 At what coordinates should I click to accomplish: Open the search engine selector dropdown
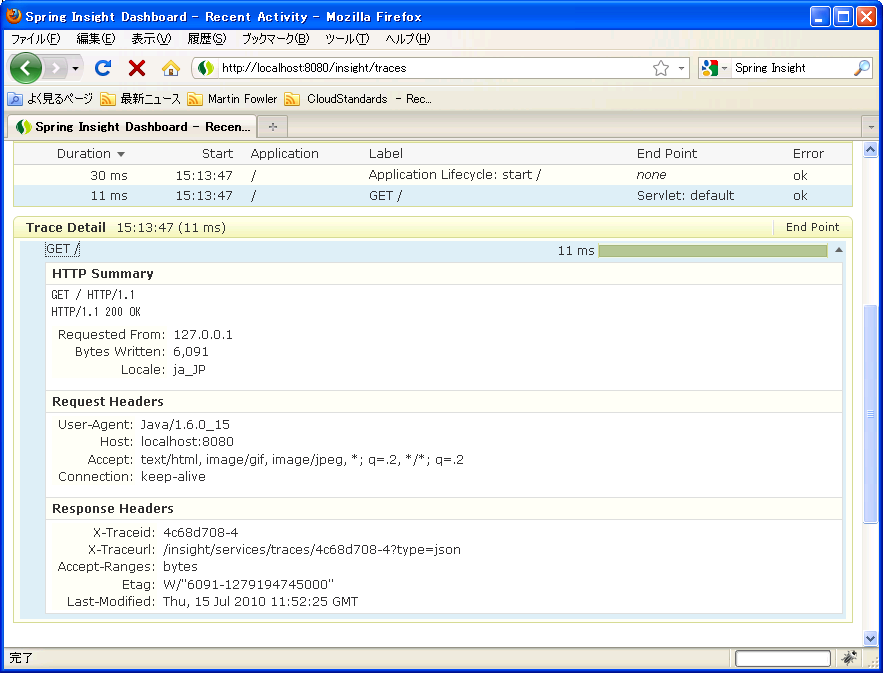click(724, 68)
